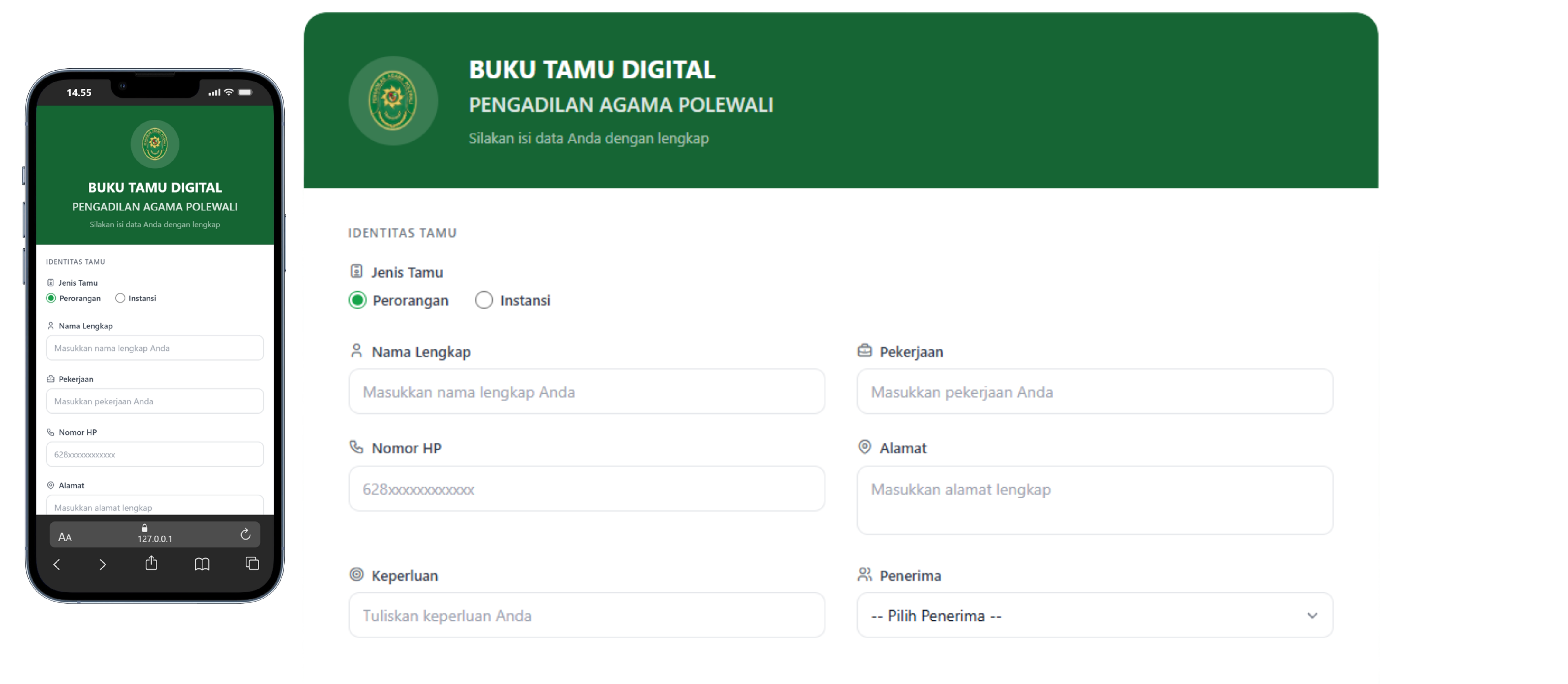Click the Keperluan label text
Viewport: 1568px width, 684px height.
coord(405,576)
